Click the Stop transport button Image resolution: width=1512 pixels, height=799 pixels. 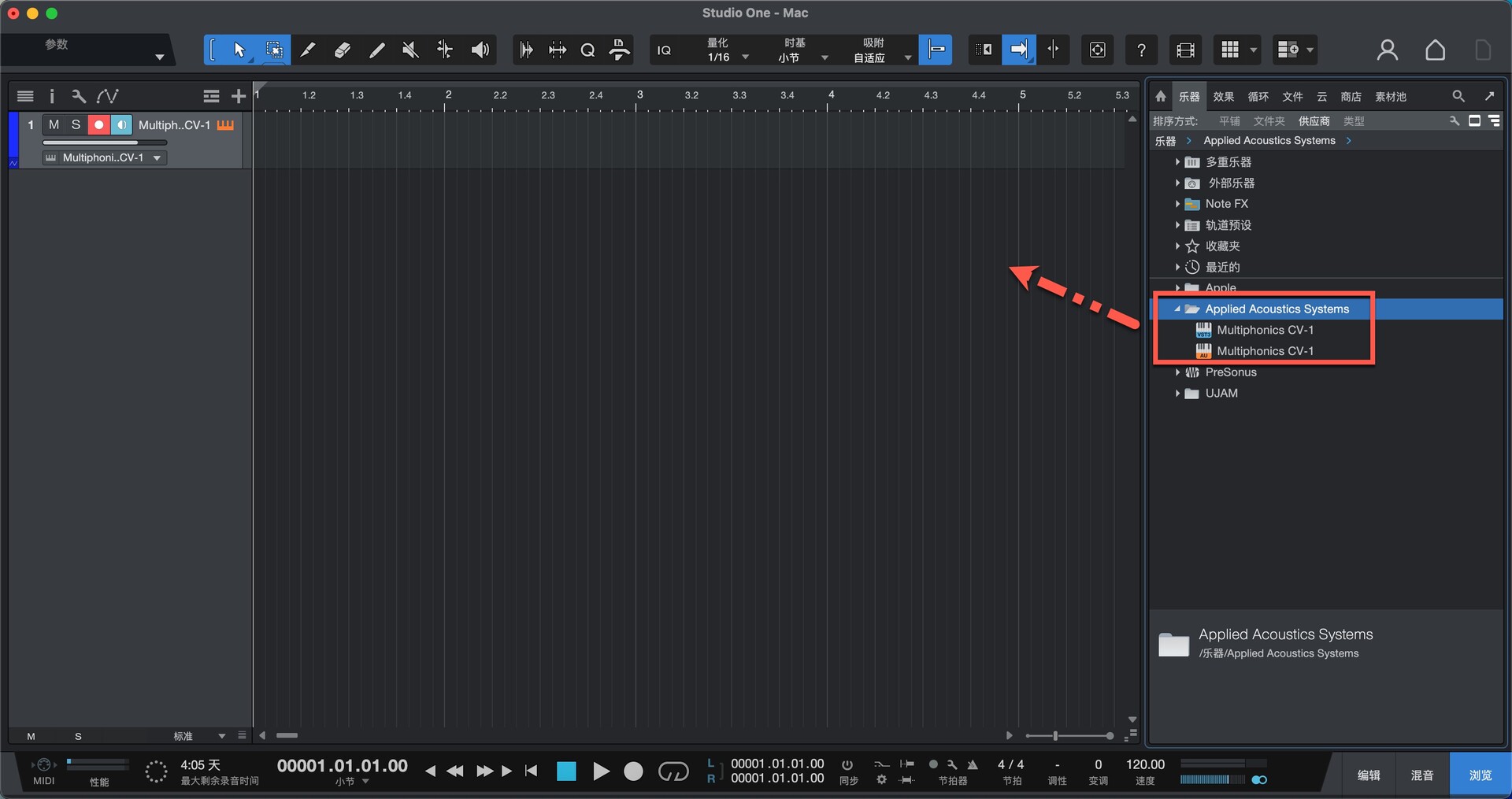point(566,771)
